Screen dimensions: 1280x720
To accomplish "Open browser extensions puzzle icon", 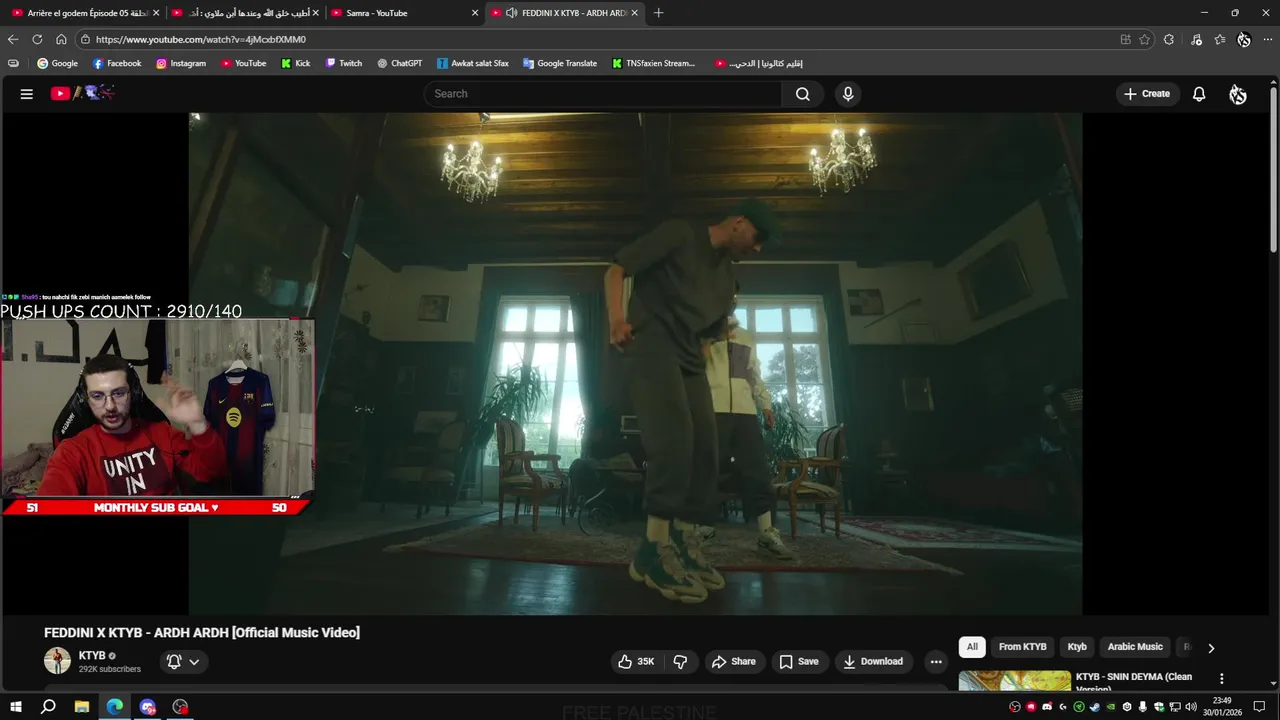I will pyautogui.click(x=1169, y=39).
